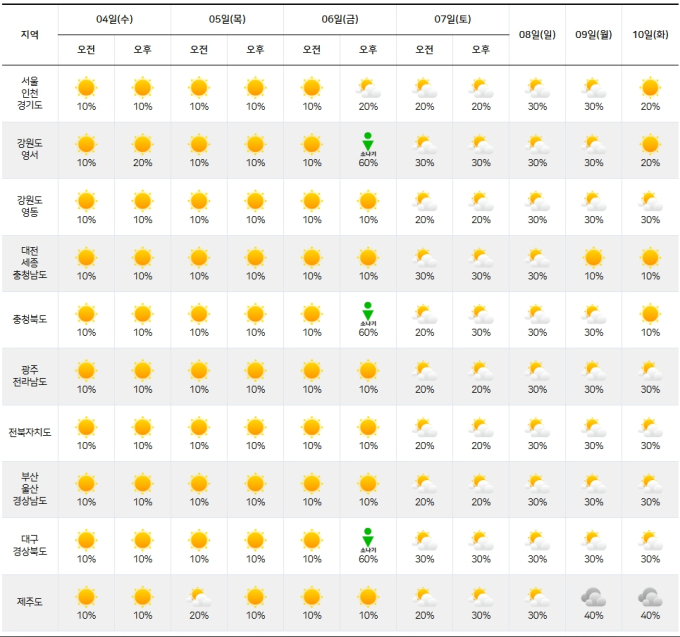The image size is (680, 637).
Task: Click the partly cloudy icon for 대전 세종 충청남도 on 07일 오전
Action: coord(424,258)
